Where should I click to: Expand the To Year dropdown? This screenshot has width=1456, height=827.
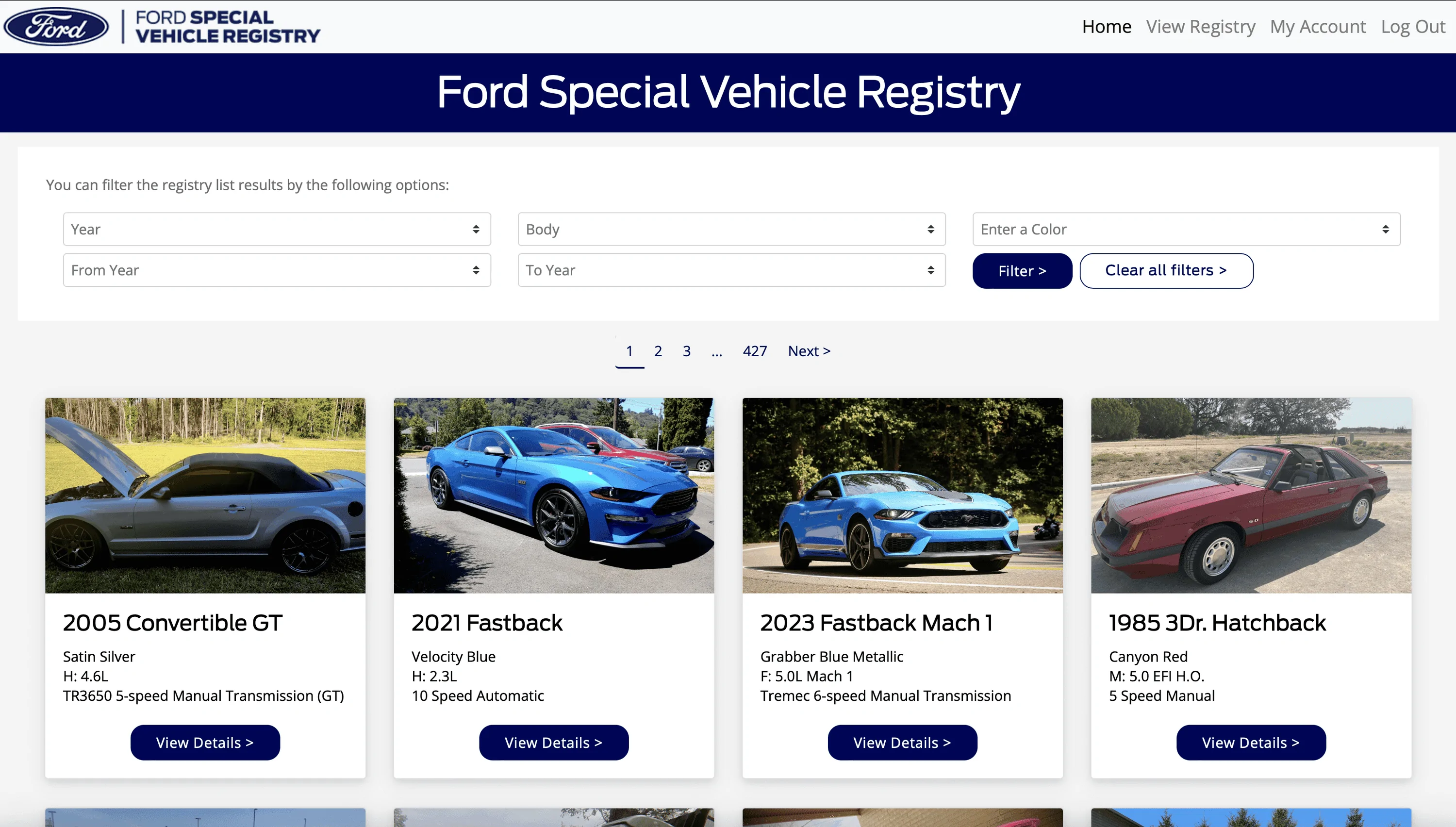pos(731,270)
